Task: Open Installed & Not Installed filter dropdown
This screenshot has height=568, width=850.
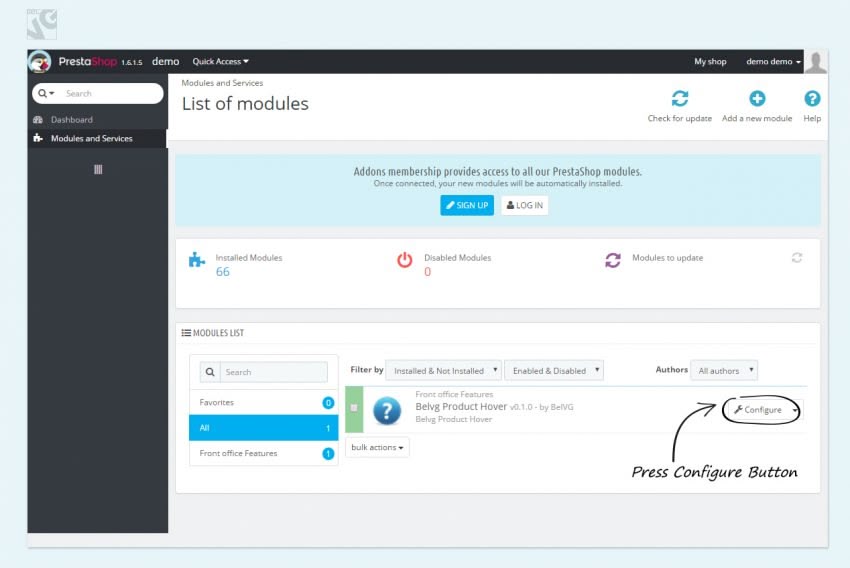Action: pos(443,371)
